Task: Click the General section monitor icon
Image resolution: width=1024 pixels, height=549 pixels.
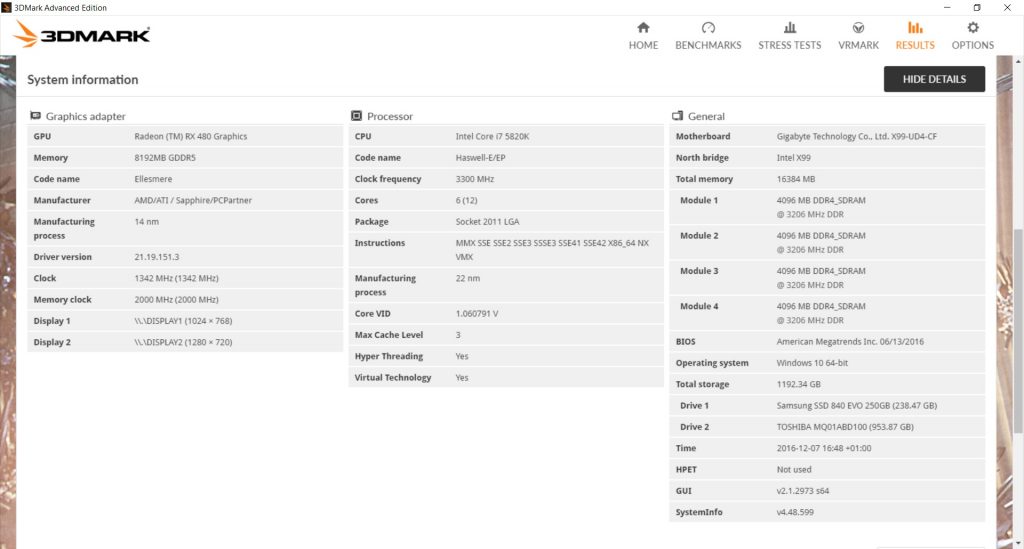Action: point(677,116)
